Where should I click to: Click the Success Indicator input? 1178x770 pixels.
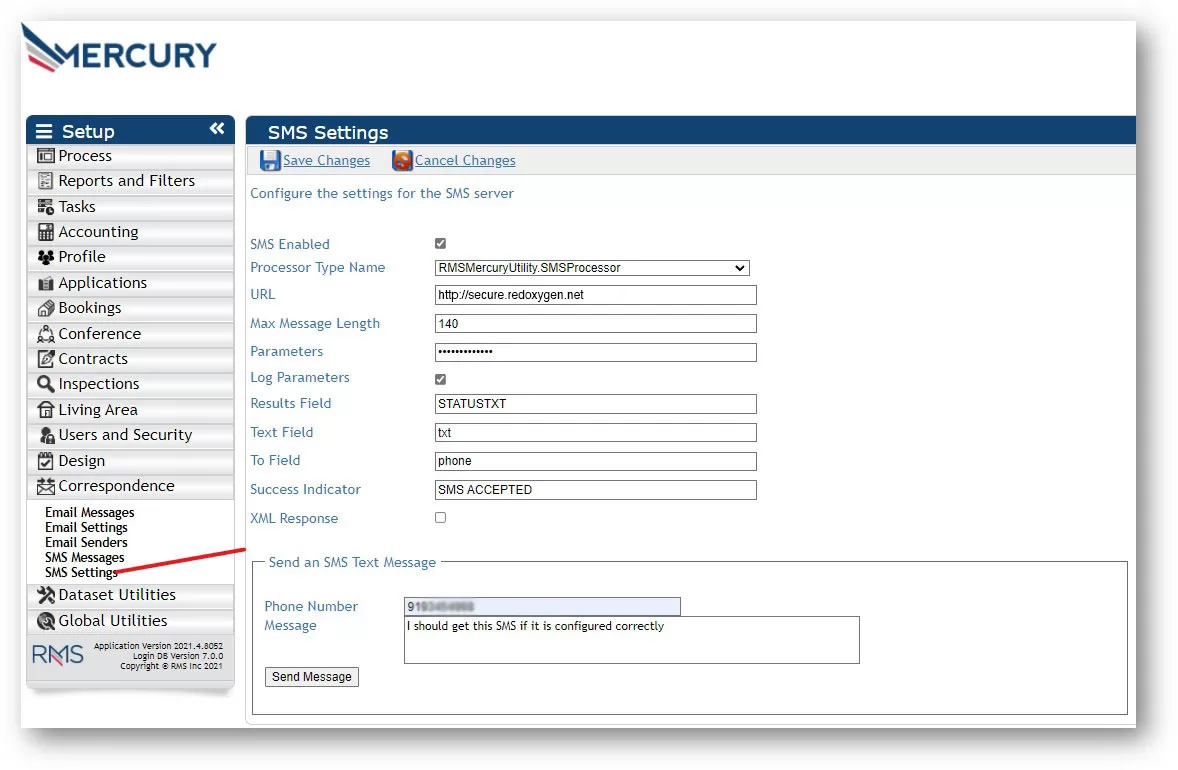(596, 490)
